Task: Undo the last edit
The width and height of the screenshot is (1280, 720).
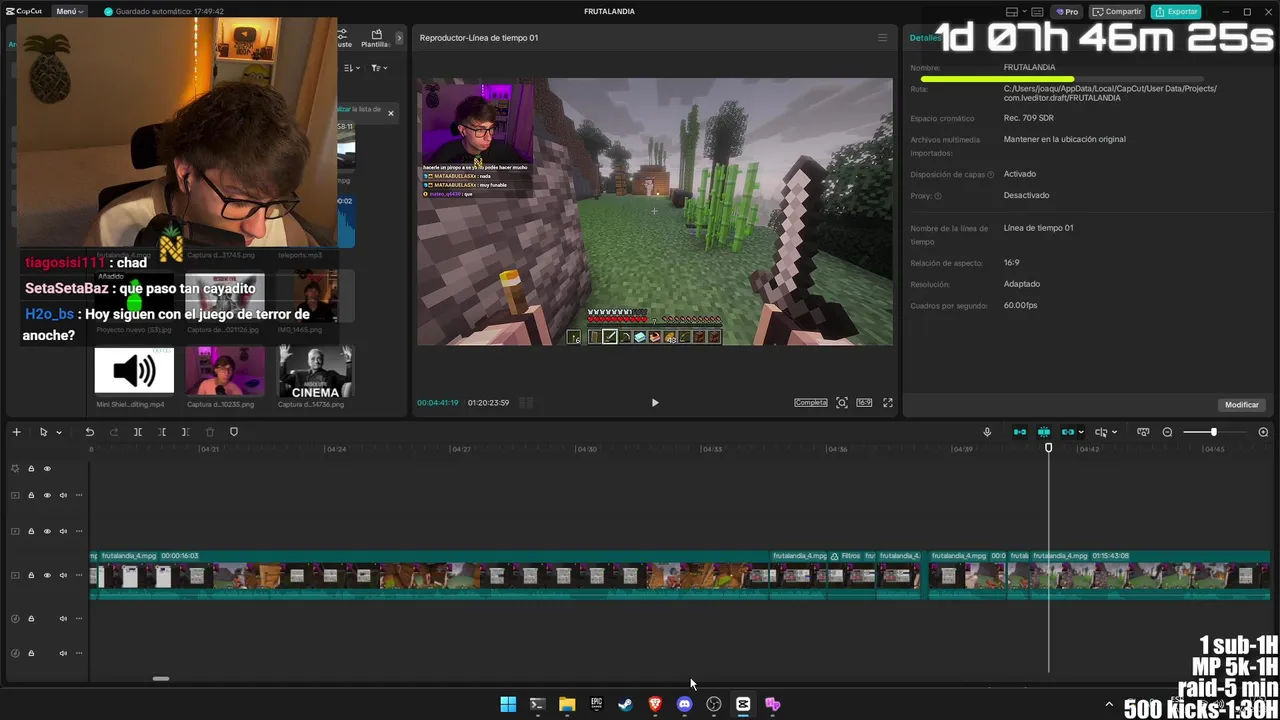Action: [89, 432]
